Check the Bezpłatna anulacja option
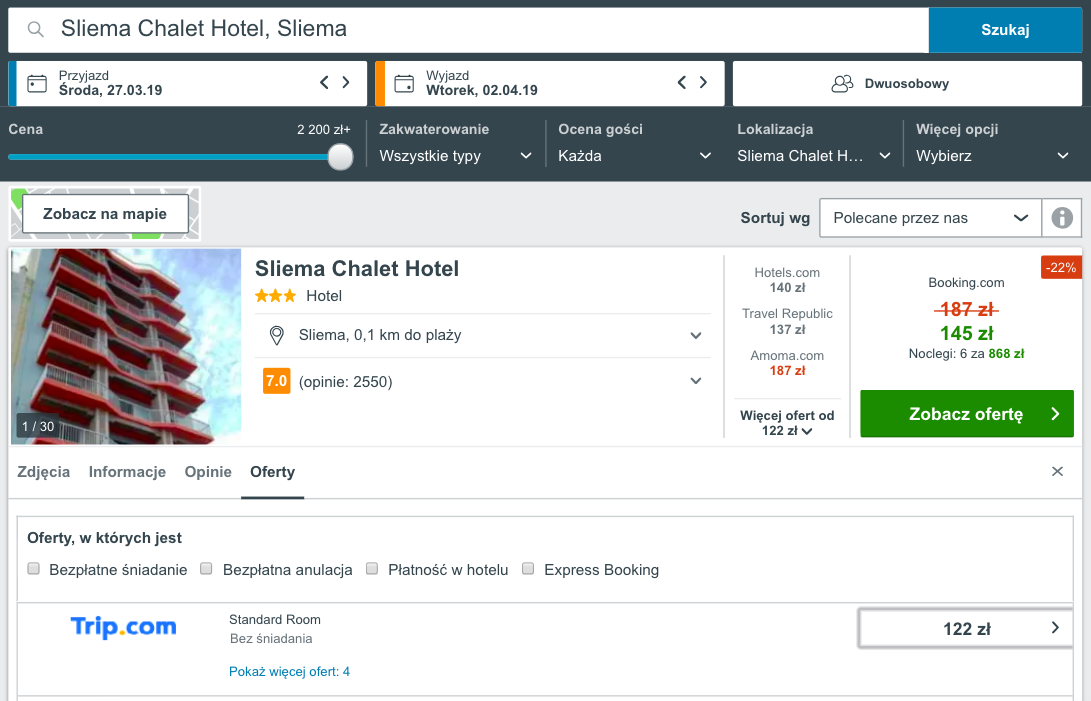Screen dimensions: 1091x701 pos(206,569)
